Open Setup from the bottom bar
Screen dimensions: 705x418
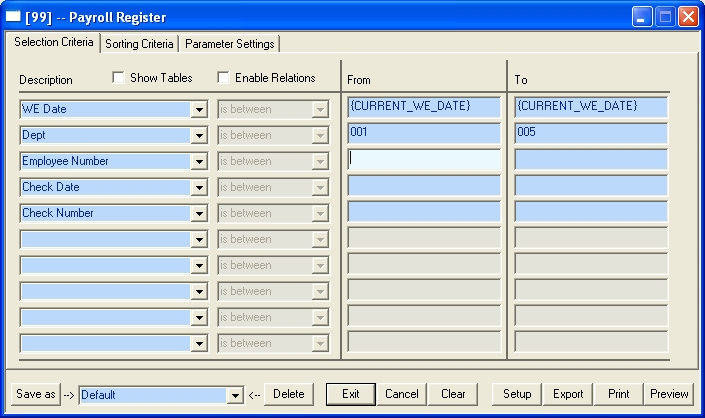click(x=517, y=394)
